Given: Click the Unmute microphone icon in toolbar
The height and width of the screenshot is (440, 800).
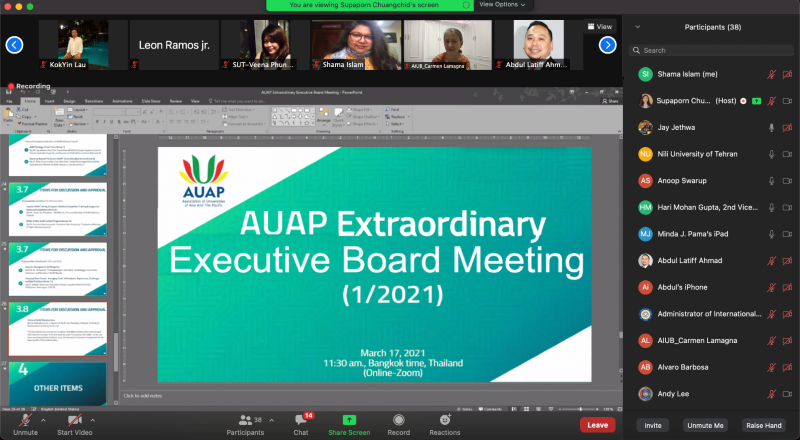Looking at the screenshot, I should tap(25, 420).
